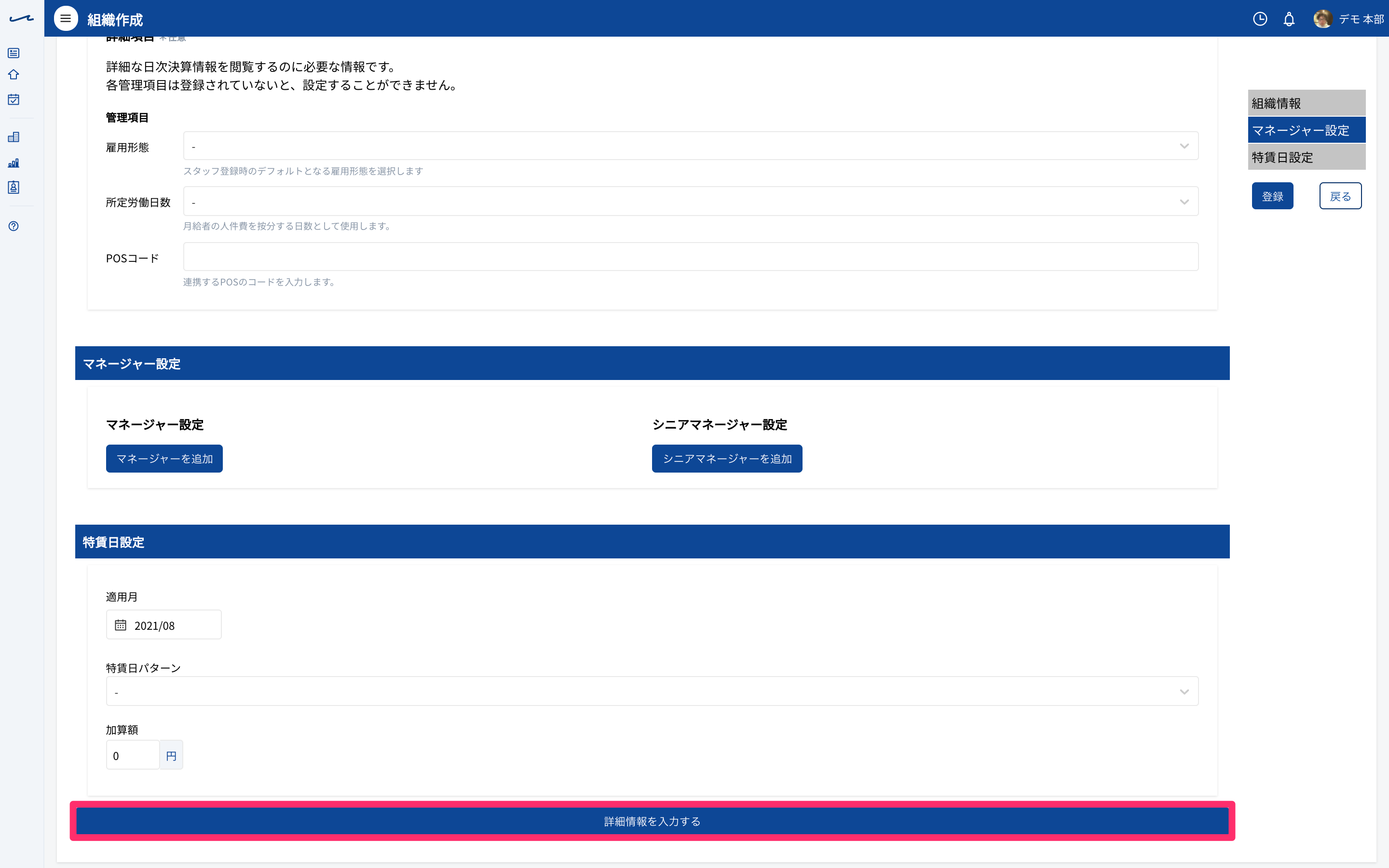Open the notifications bell icon
The height and width of the screenshot is (868, 1389).
(x=1289, y=19)
